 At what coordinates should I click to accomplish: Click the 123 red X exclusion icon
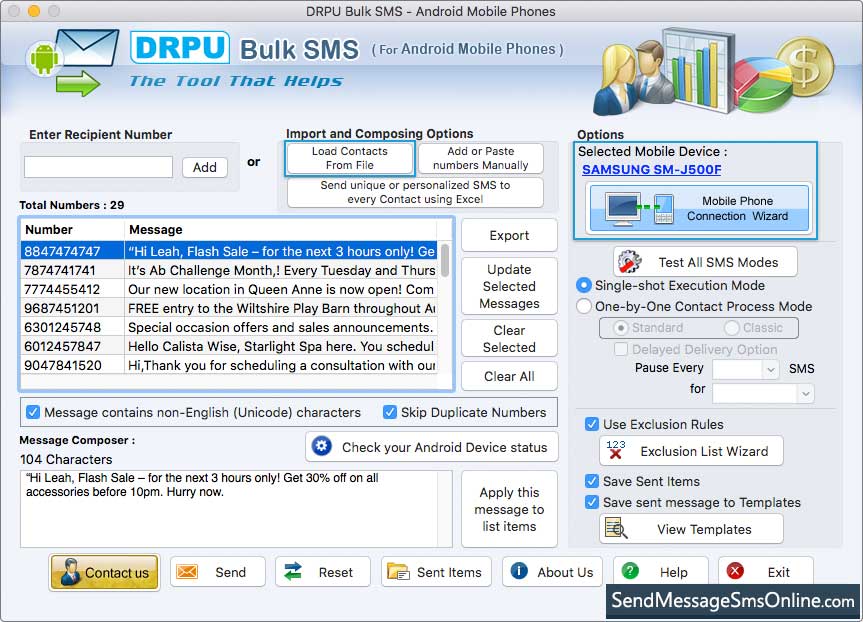coord(616,450)
